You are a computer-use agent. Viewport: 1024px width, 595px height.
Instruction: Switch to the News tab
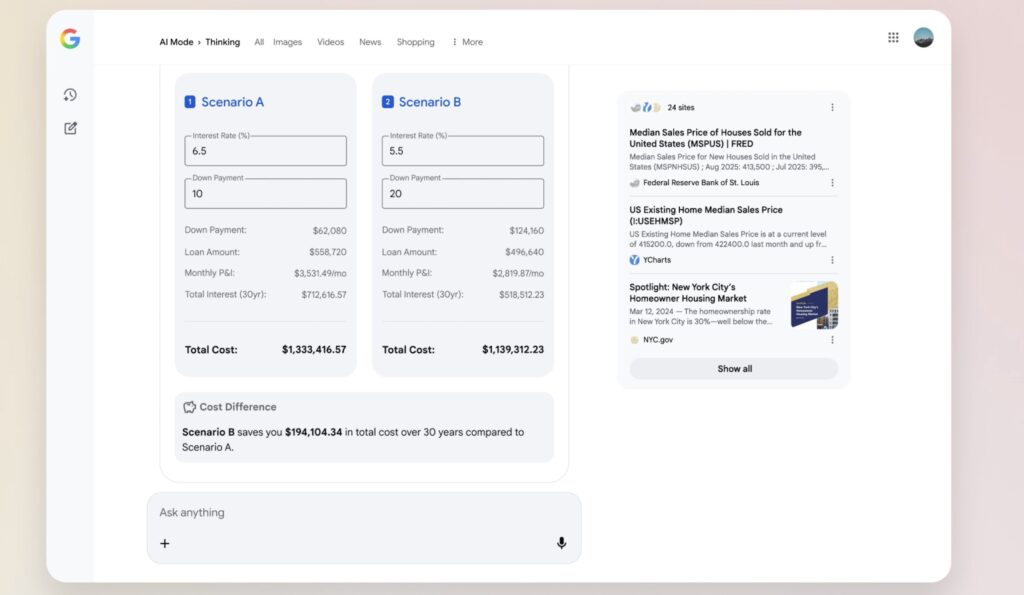click(x=370, y=42)
